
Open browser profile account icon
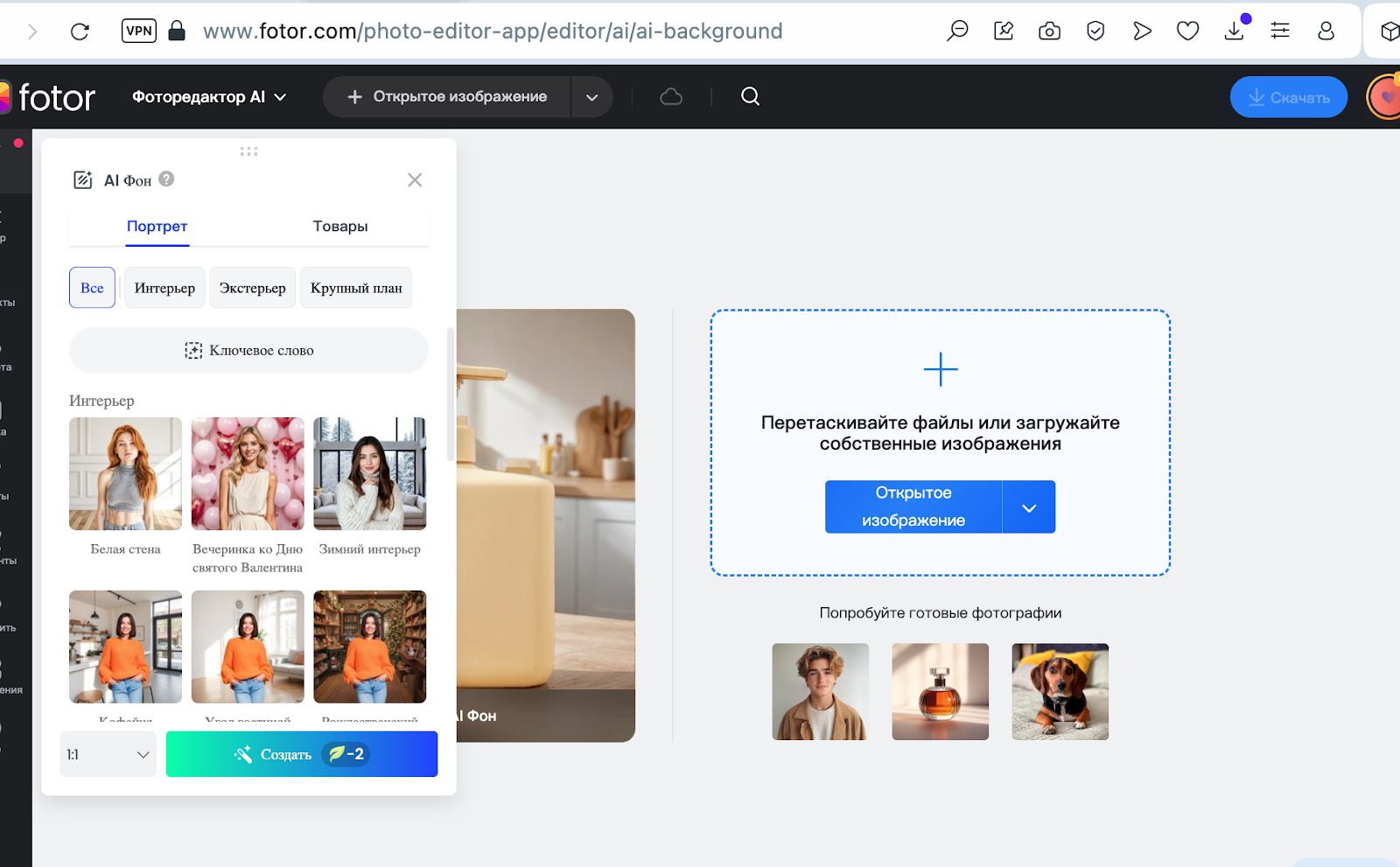pos(1326,31)
